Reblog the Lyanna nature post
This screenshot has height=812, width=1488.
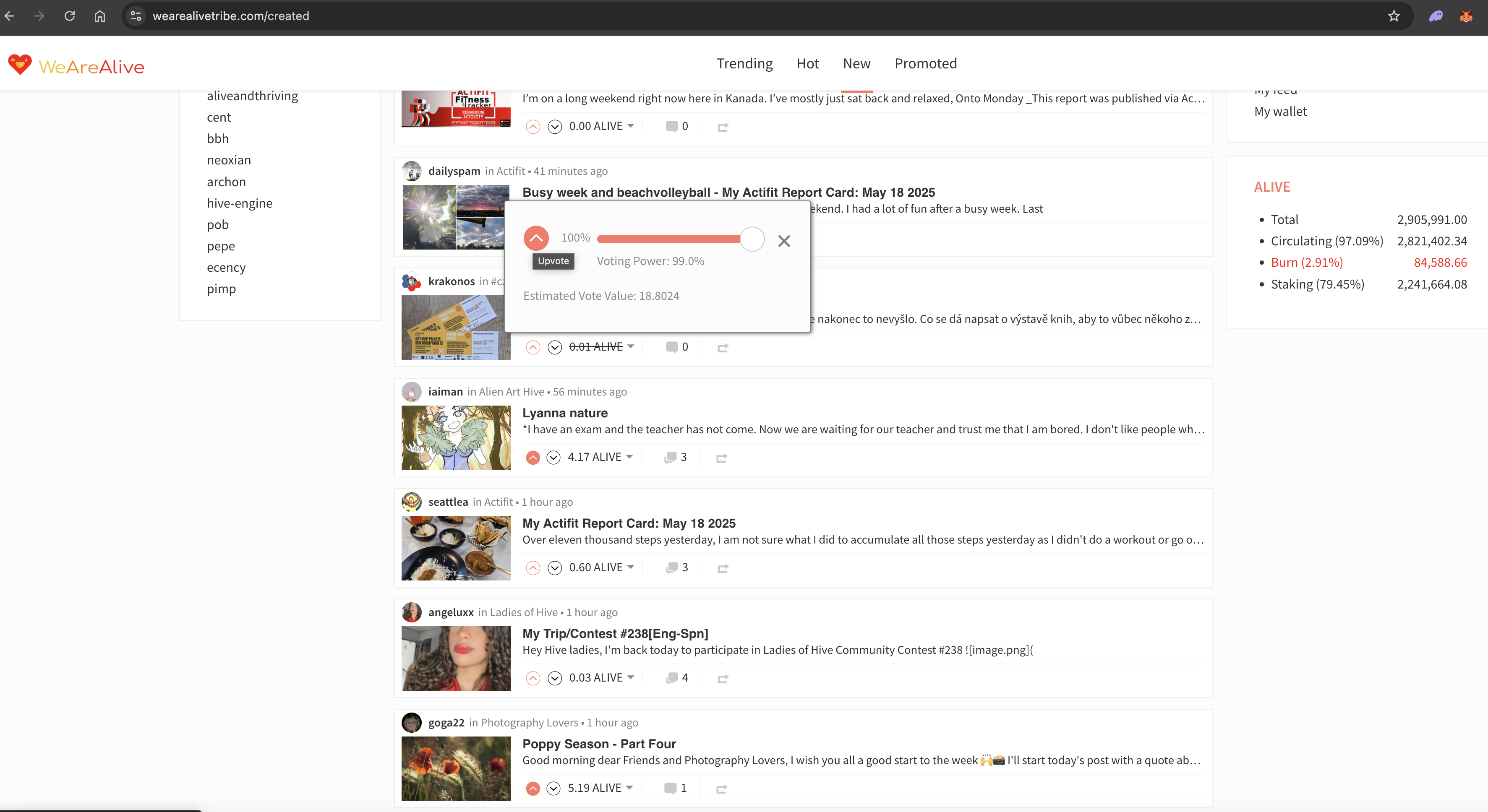tap(721, 458)
